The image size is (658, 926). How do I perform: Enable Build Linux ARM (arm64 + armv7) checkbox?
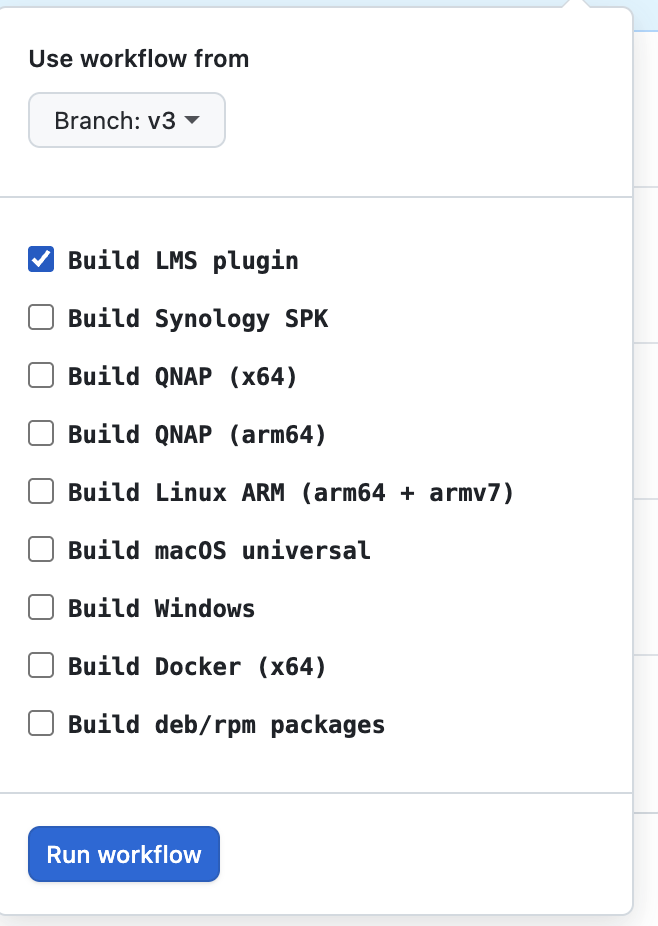41,492
